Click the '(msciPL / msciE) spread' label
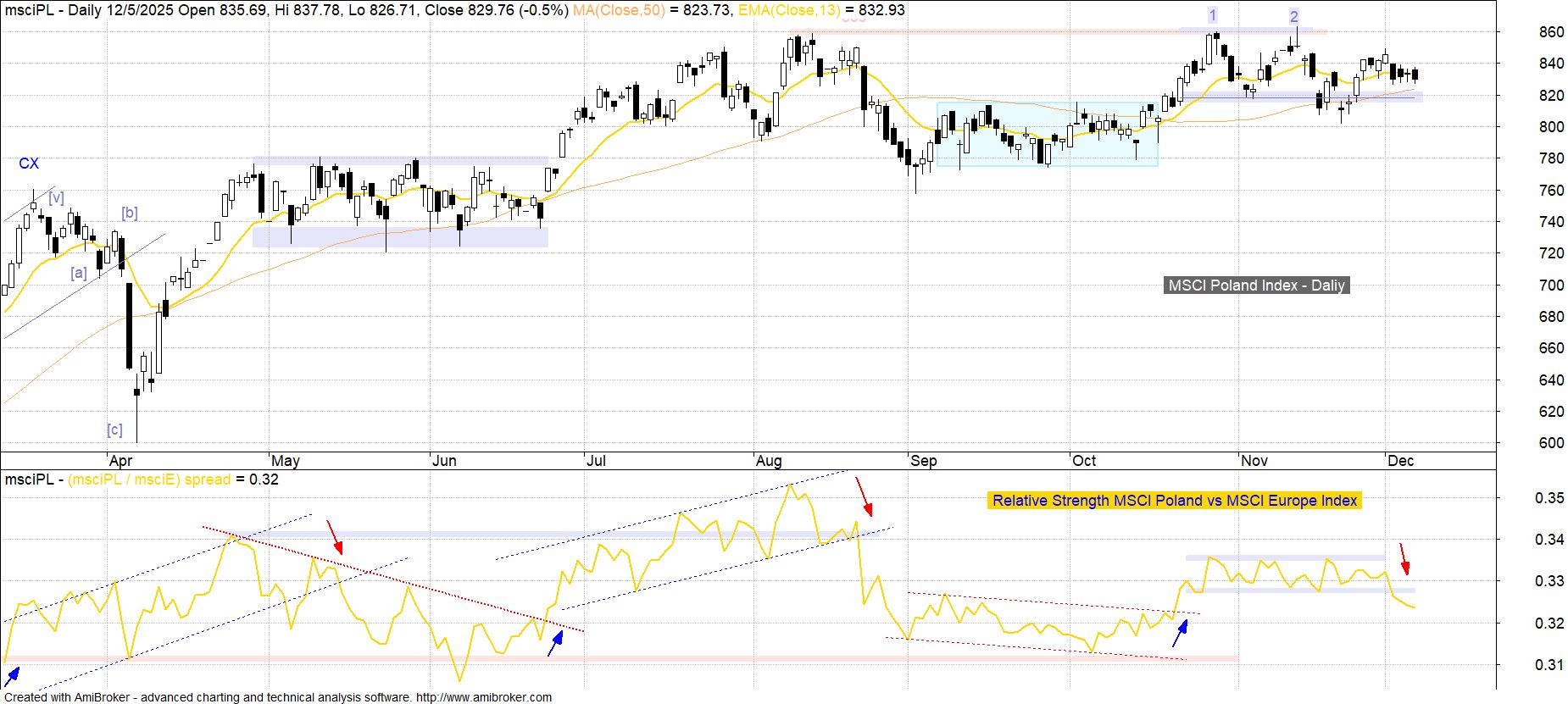This screenshot has height=704, width=1568. pyautogui.click(x=149, y=479)
